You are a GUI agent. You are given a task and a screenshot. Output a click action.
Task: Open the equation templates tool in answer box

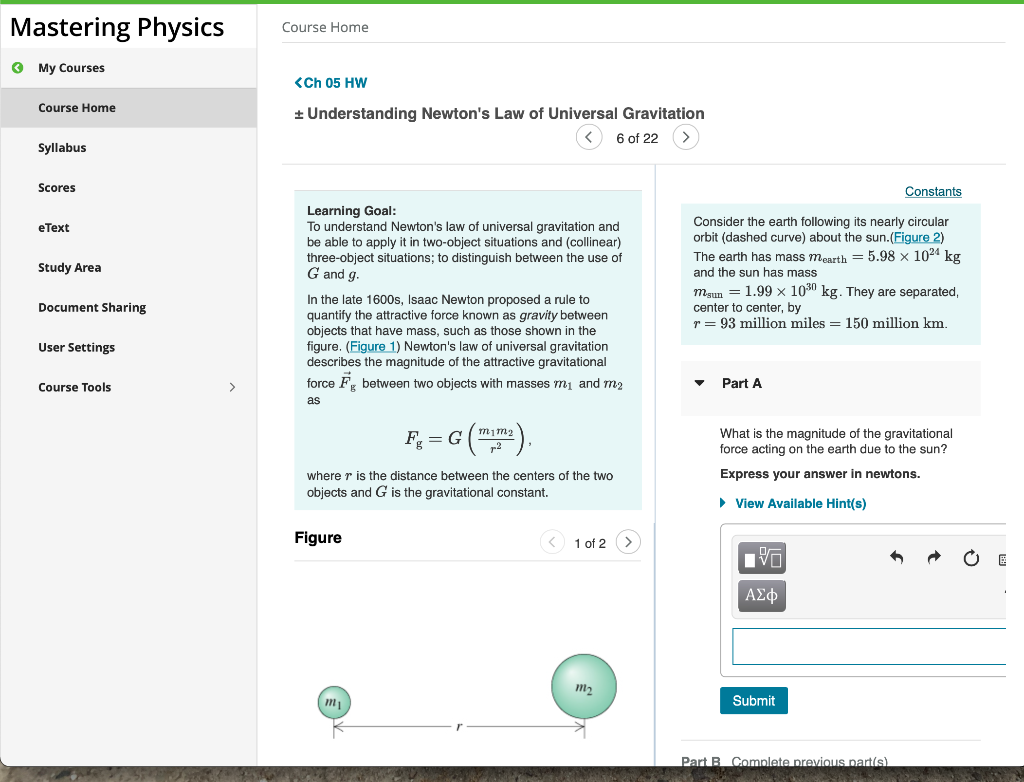(761, 558)
